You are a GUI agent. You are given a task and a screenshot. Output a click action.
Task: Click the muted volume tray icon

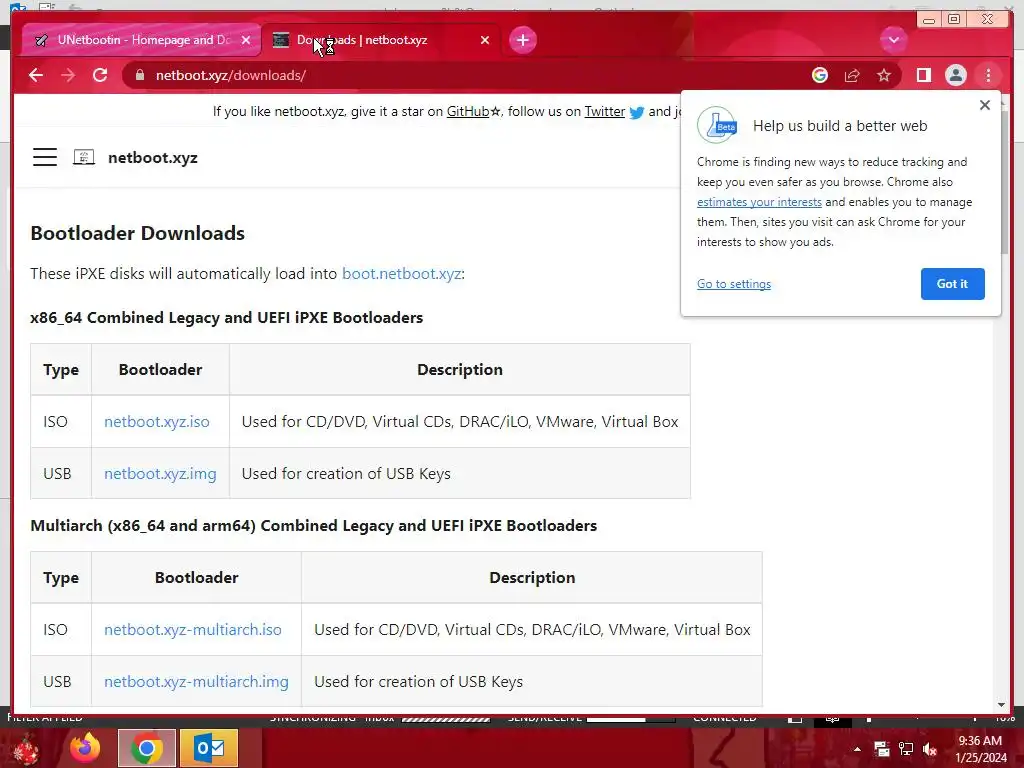[930, 749]
